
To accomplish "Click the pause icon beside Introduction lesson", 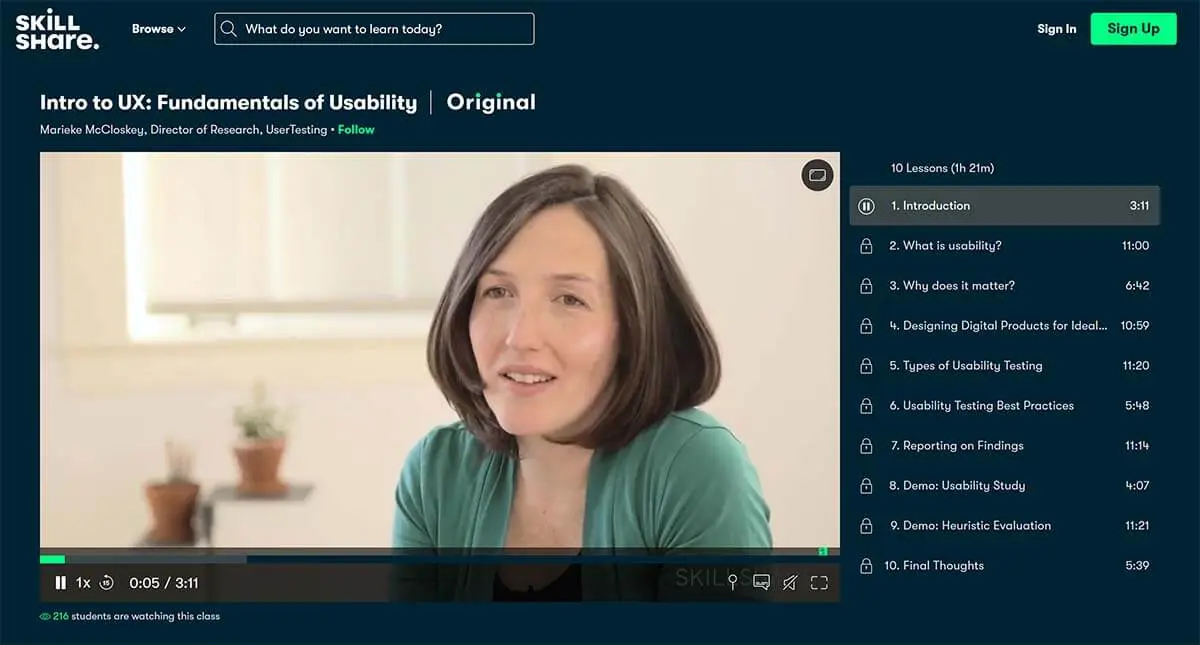I will coord(867,206).
